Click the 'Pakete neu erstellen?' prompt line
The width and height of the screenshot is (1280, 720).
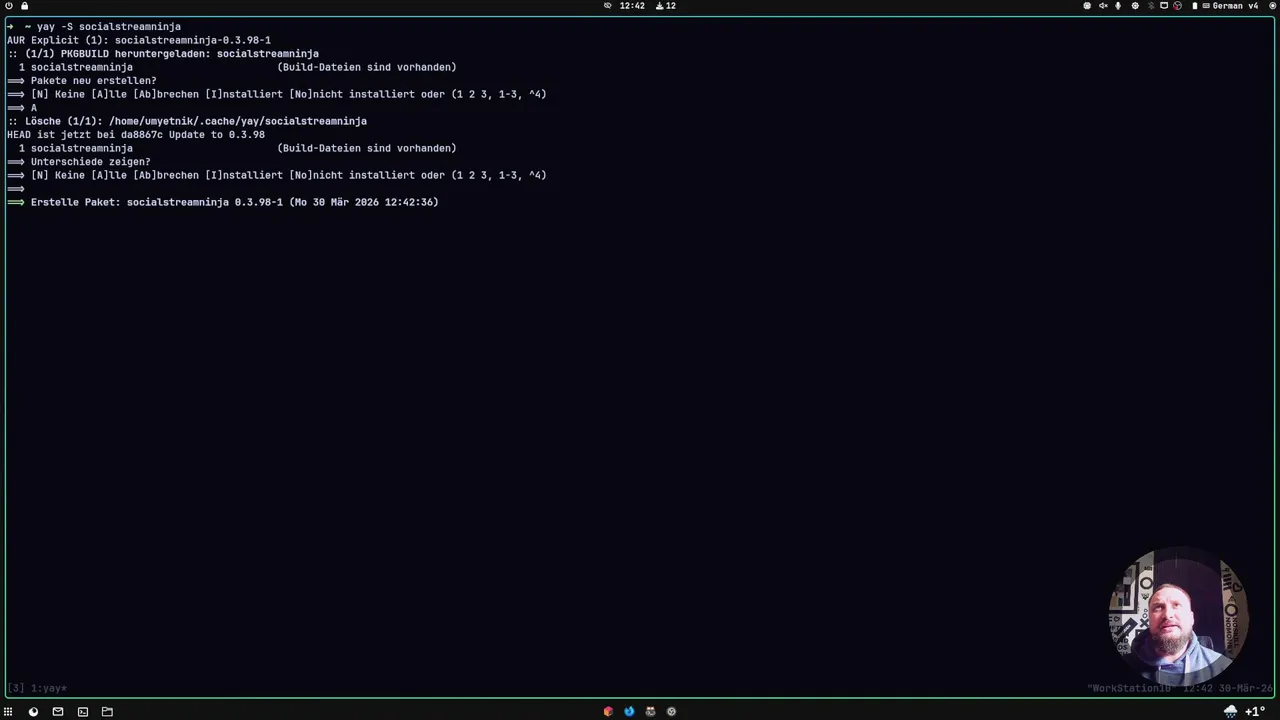[93, 80]
